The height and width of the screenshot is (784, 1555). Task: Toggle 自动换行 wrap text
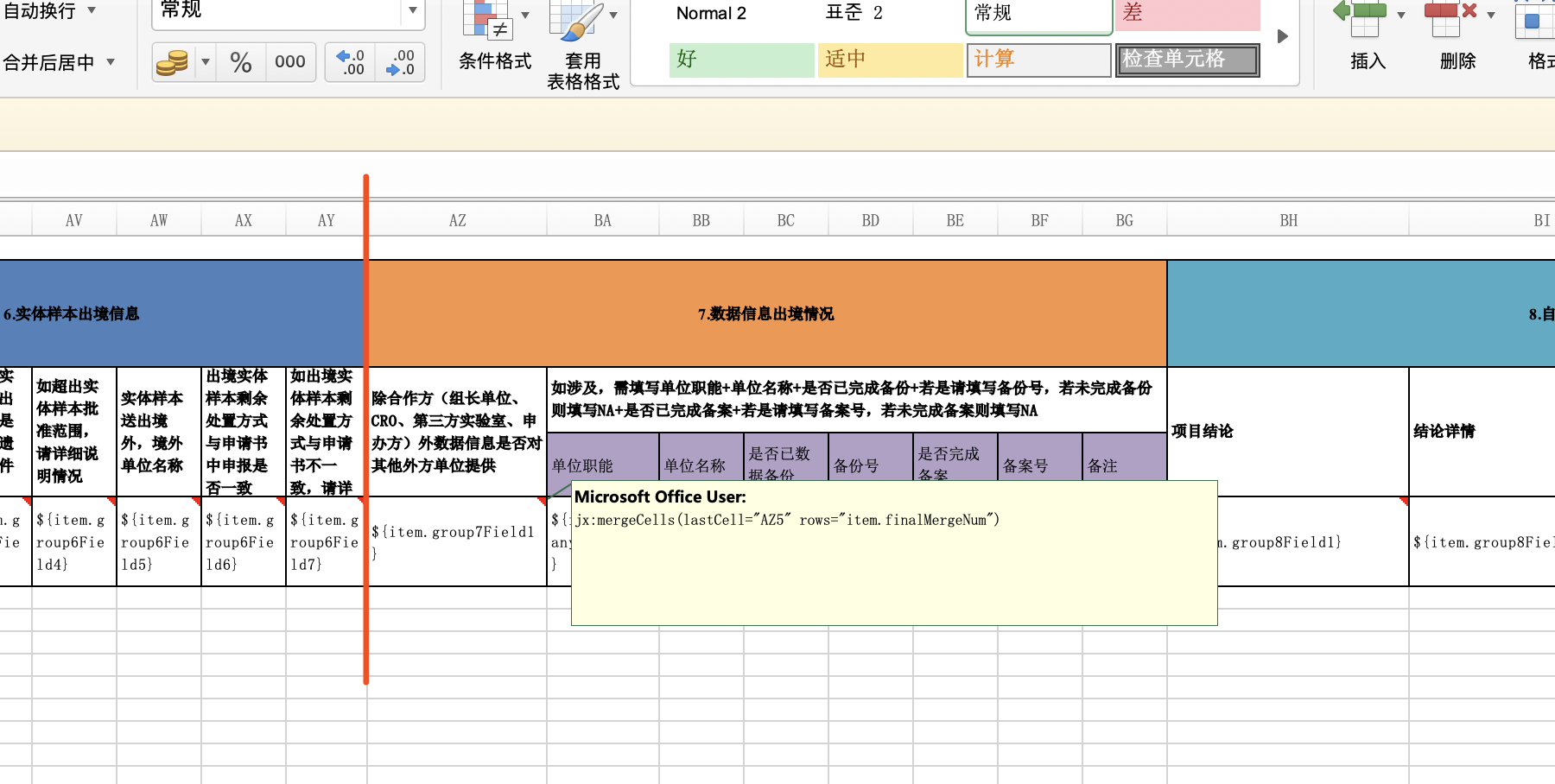click(40, 11)
